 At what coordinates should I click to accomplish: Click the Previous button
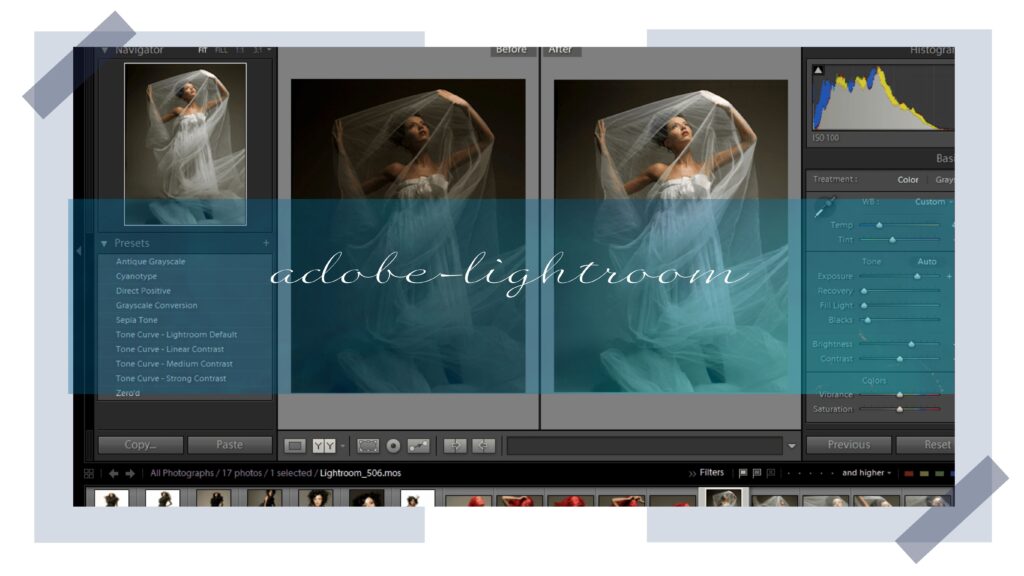click(848, 445)
